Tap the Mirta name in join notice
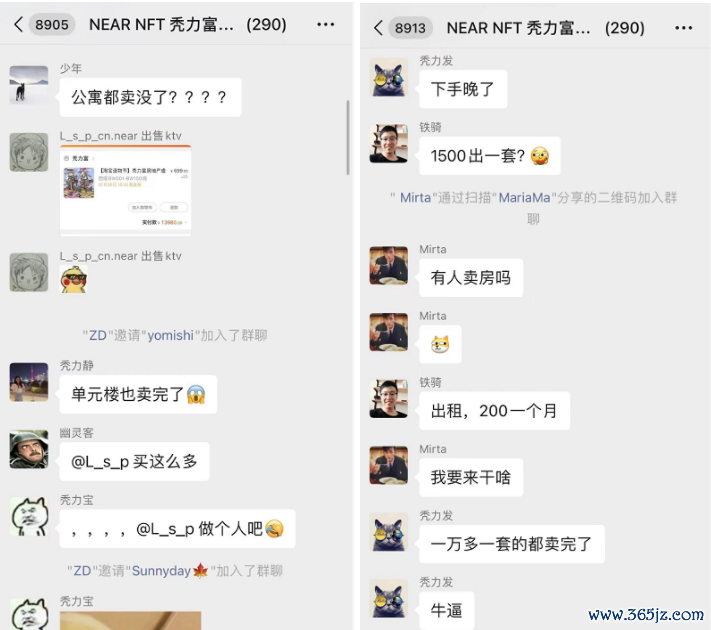The height and width of the screenshot is (630, 711). pos(415,198)
